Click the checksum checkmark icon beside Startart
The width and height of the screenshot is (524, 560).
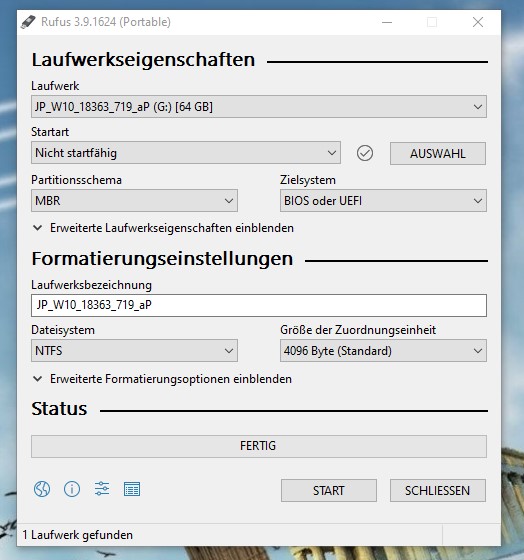click(365, 153)
